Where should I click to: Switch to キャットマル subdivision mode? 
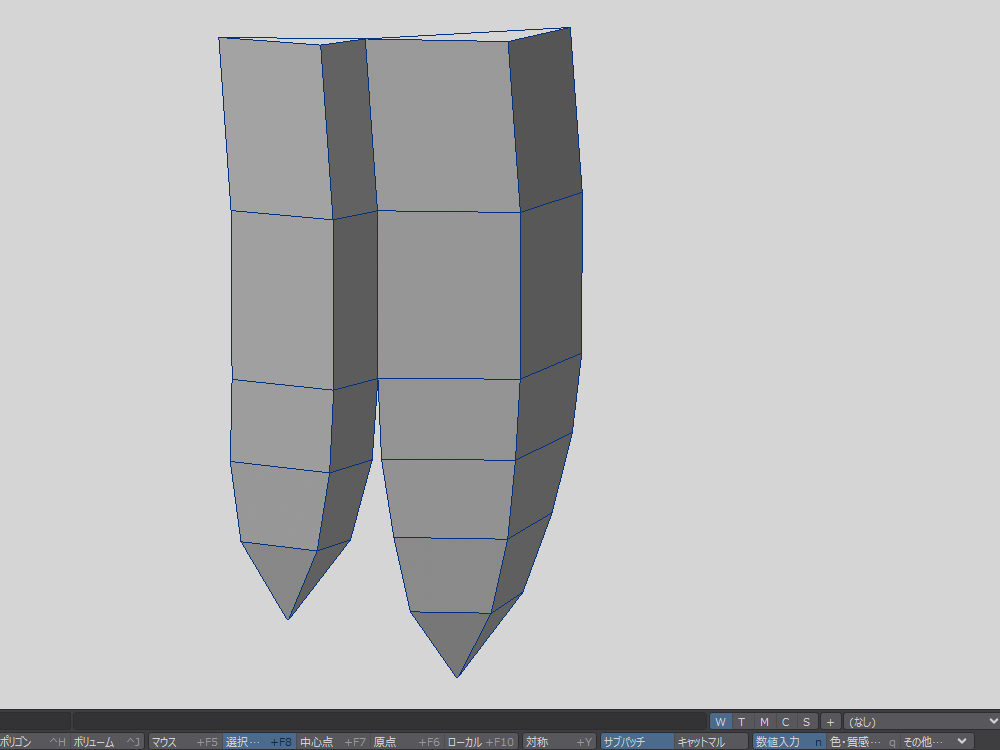coord(710,742)
